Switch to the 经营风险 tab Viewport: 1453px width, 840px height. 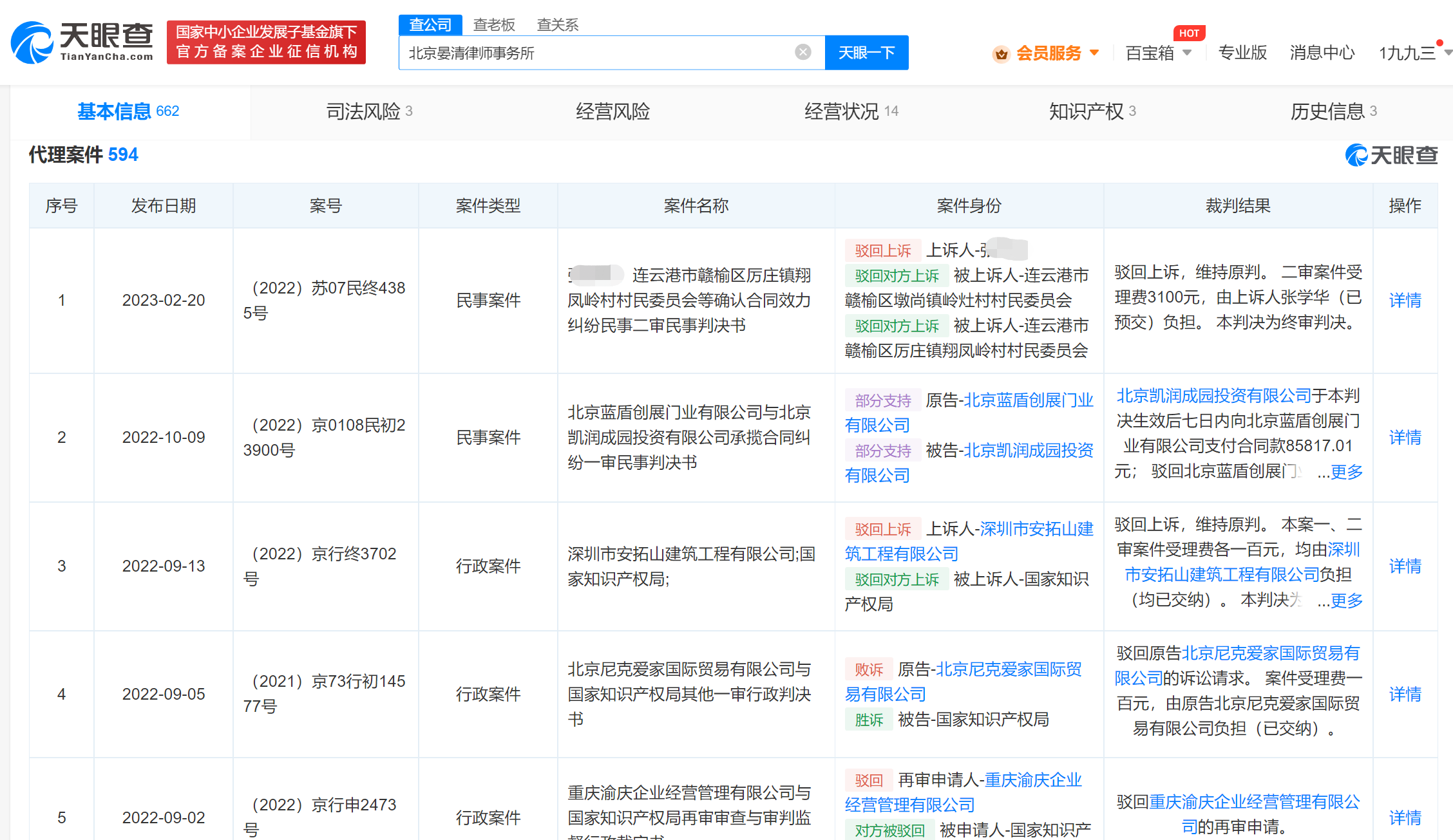click(613, 112)
